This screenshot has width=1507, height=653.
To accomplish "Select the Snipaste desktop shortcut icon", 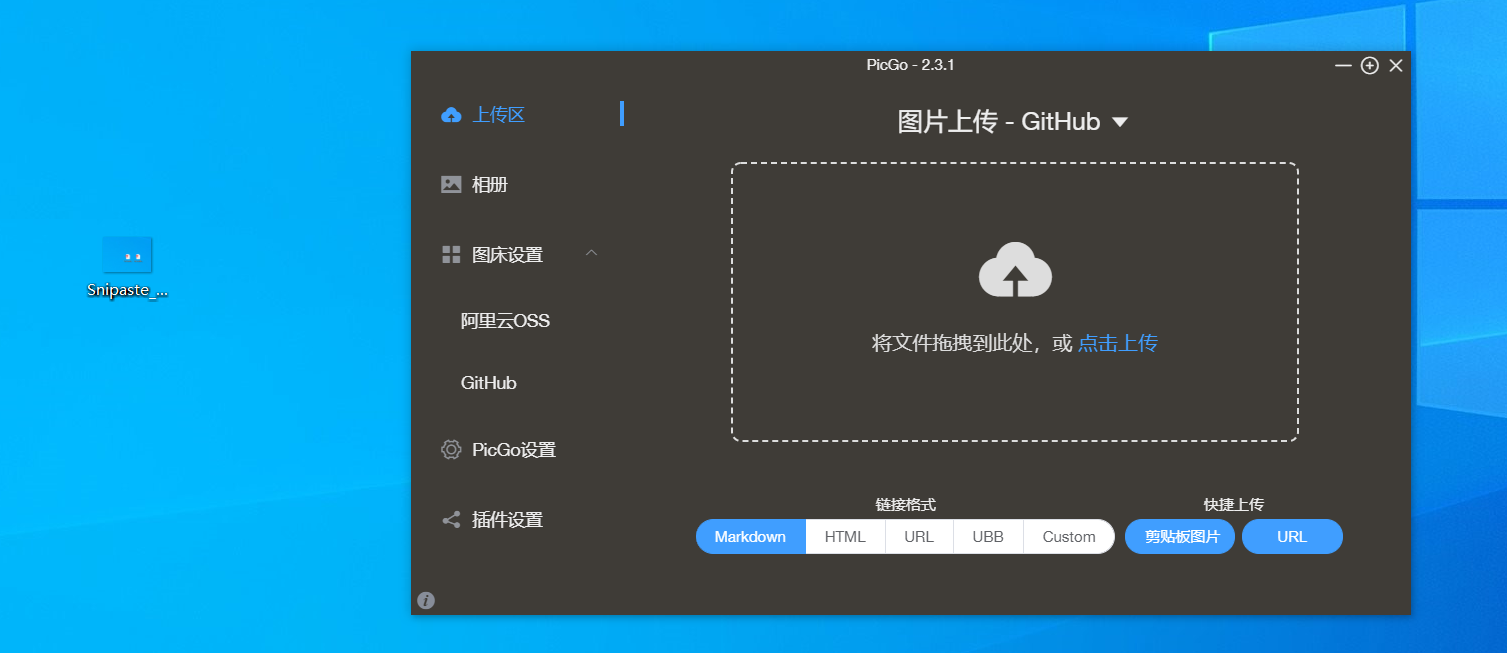I will 127,255.
